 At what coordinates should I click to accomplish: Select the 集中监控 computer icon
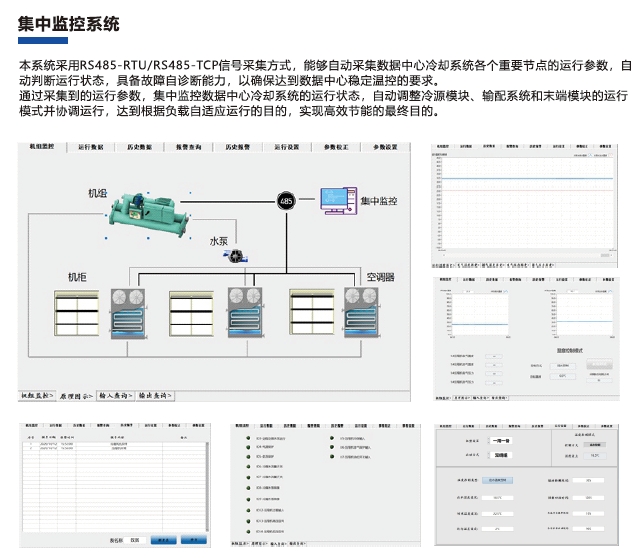(338, 201)
